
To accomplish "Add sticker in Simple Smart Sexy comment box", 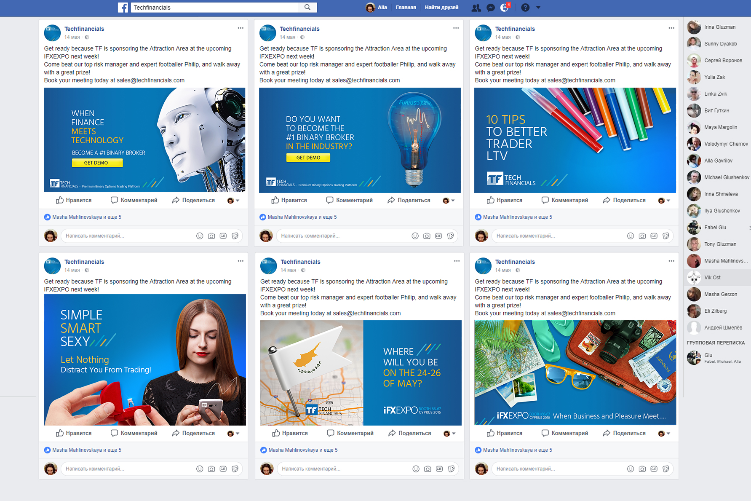I will (x=235, y=468).
